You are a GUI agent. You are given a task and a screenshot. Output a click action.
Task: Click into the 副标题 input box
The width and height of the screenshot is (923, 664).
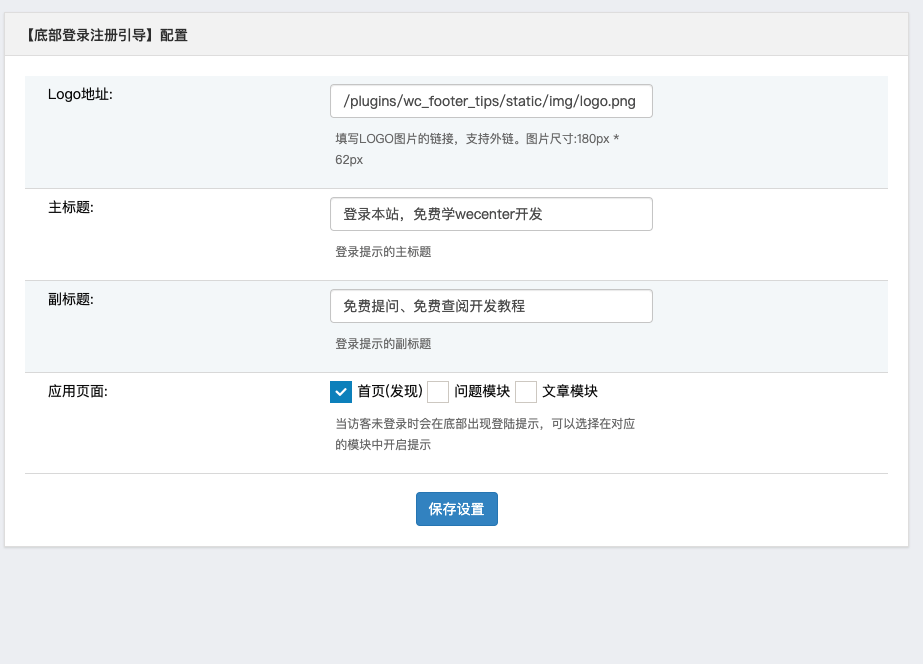[x=490, y=306]
